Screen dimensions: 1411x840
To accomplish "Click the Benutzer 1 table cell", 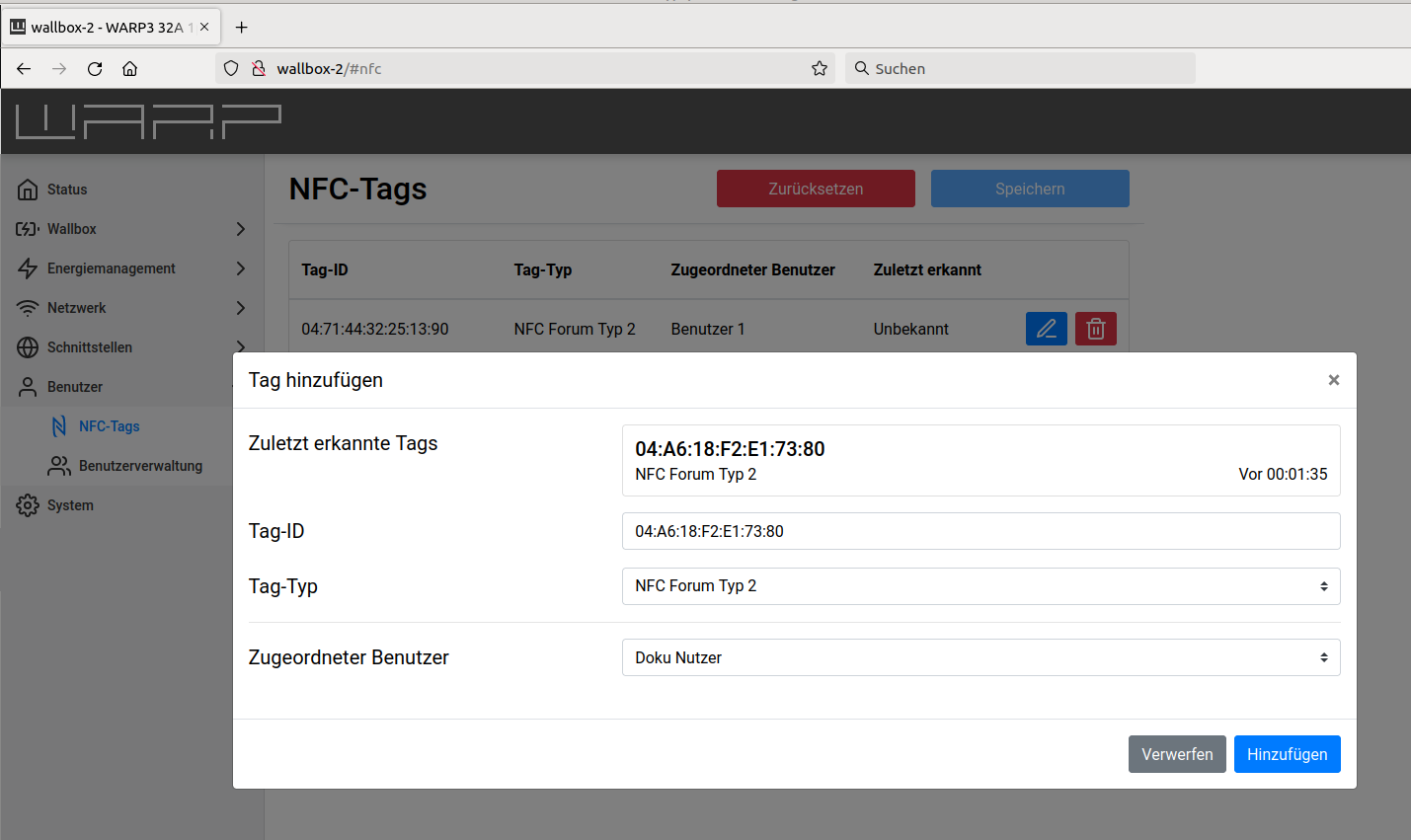I will click(708, 329).
